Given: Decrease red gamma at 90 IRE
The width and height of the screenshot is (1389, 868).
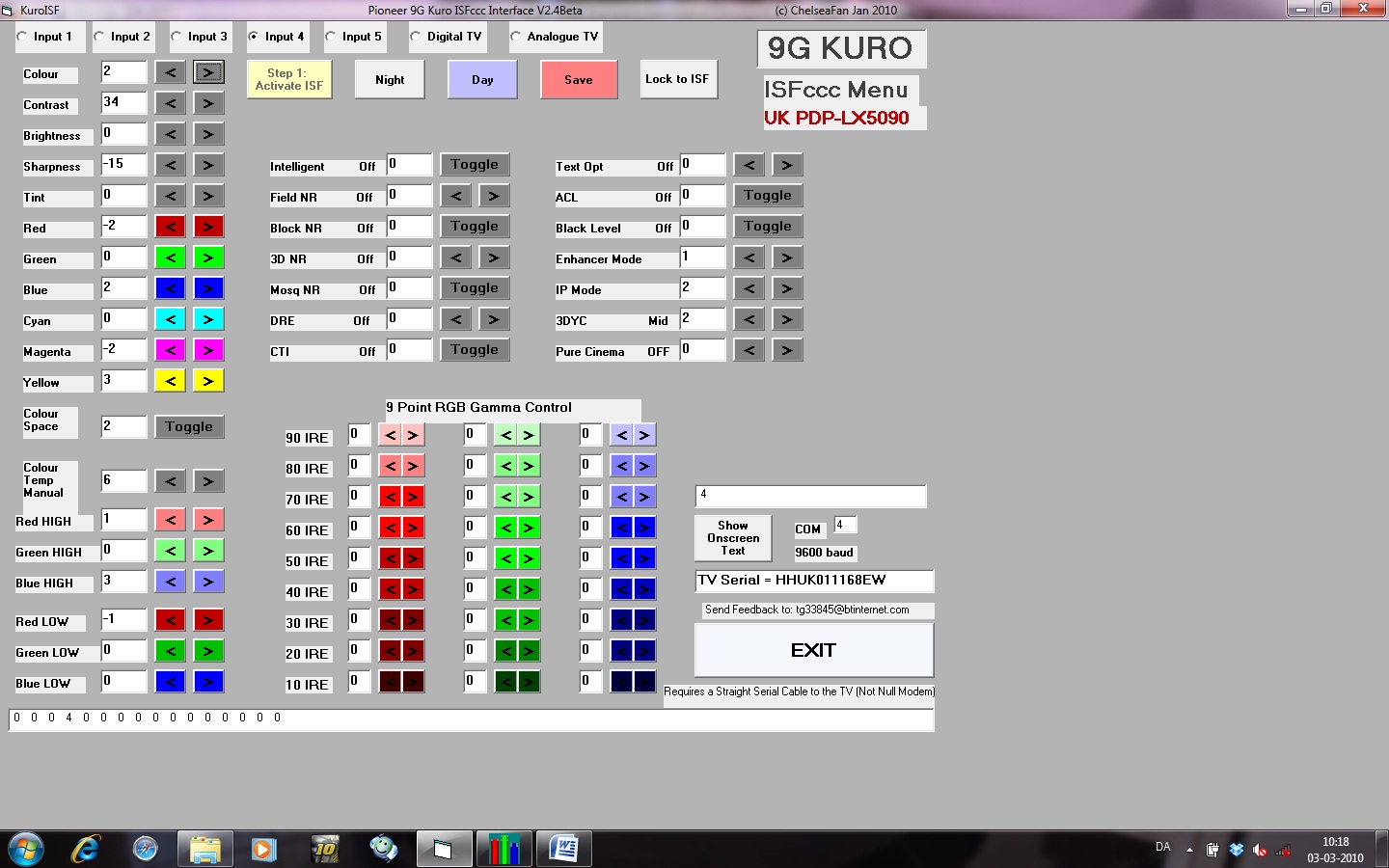Looking at the screenshot, I should tap(390, 435).
